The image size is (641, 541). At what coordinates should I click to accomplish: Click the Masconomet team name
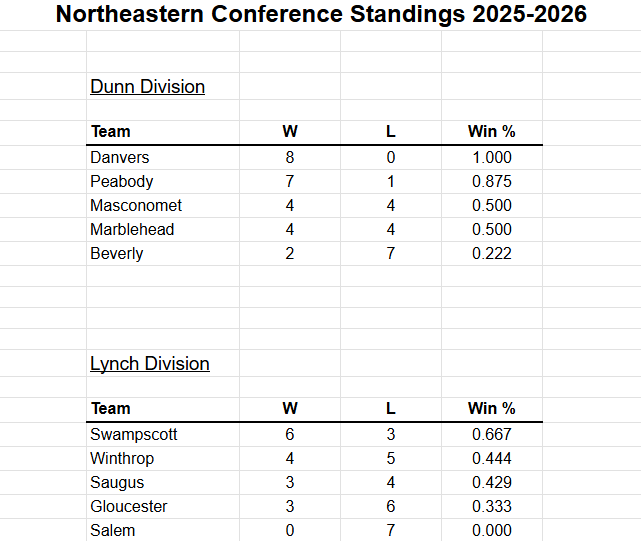pyautogui.click(x=136, y=206)
